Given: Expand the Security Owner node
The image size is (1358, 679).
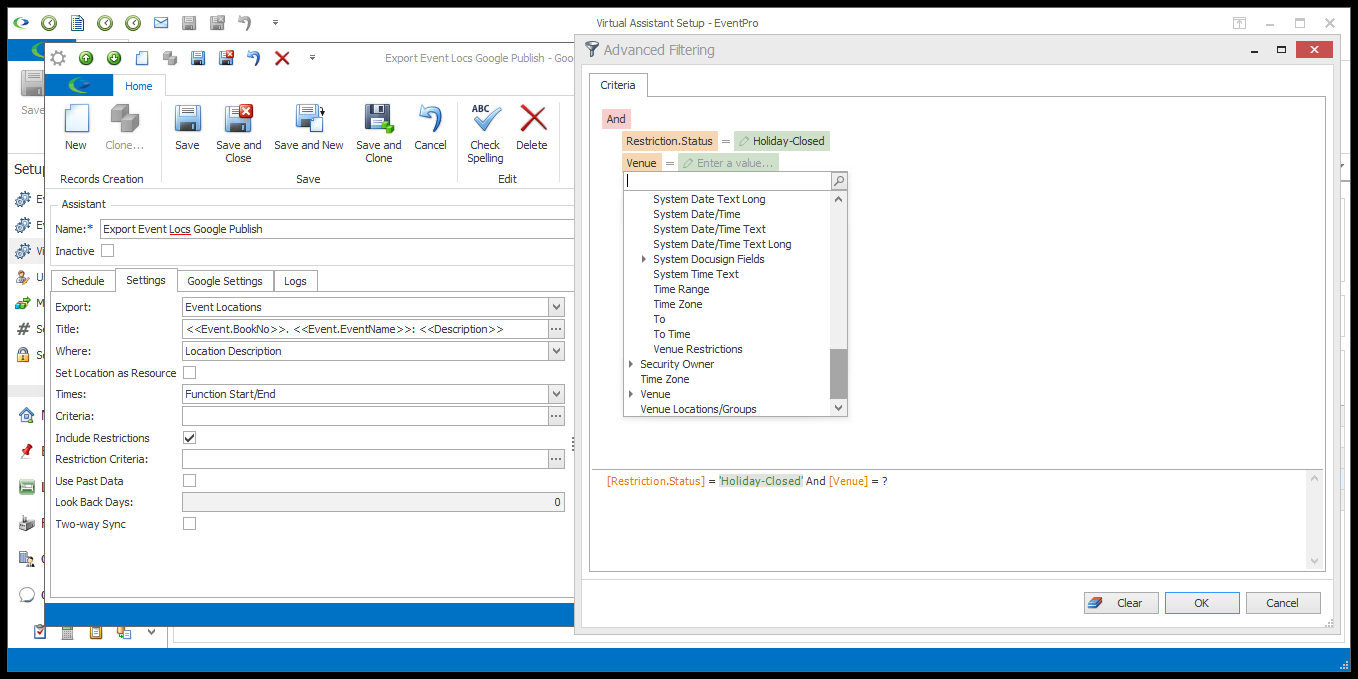Looking at the screenshot, I should (x=631, y=364).
